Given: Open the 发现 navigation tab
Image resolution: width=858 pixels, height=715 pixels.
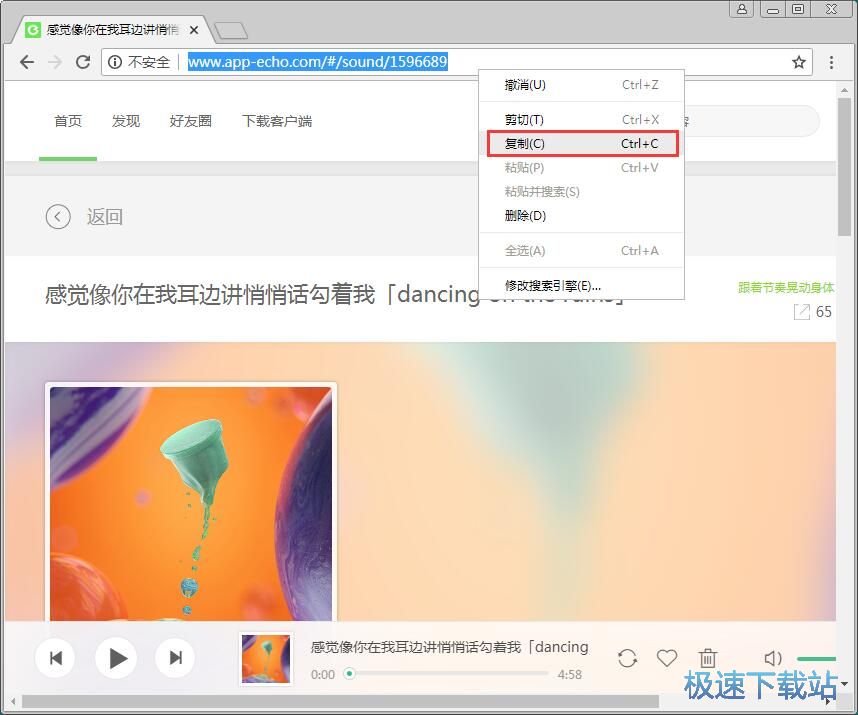Looking at the screenshot, I should [126, 121].
